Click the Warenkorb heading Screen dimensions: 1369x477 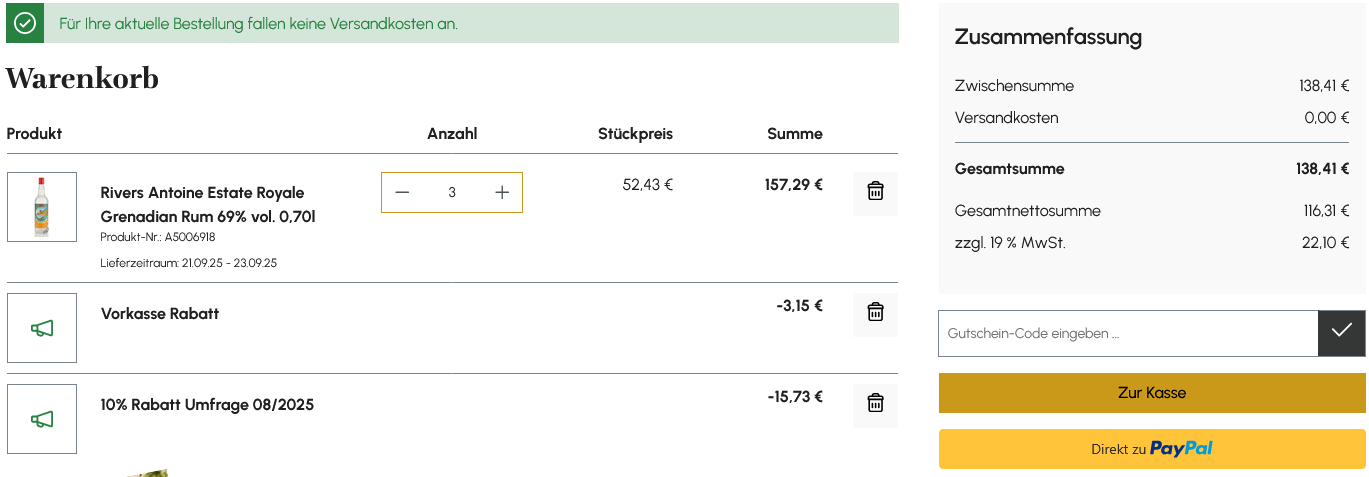[82, 79]
